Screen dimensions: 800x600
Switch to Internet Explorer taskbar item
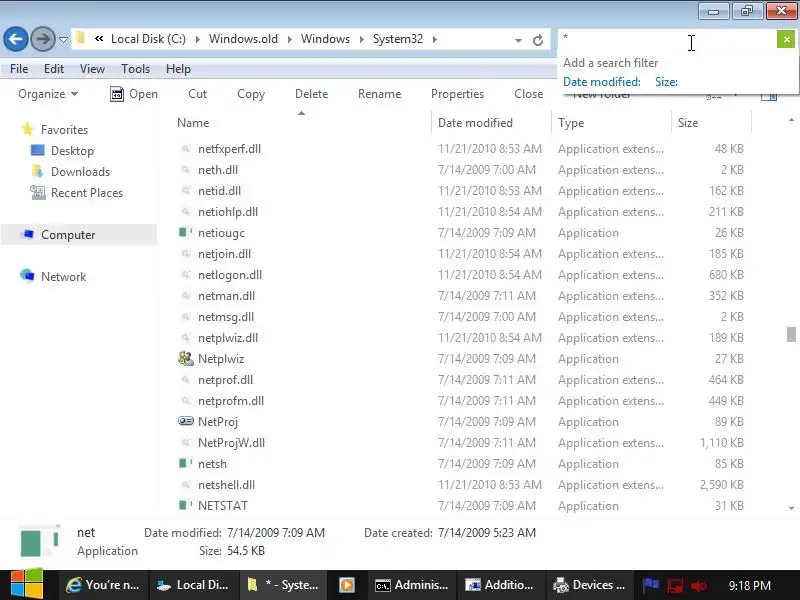[x=104, y=585]
